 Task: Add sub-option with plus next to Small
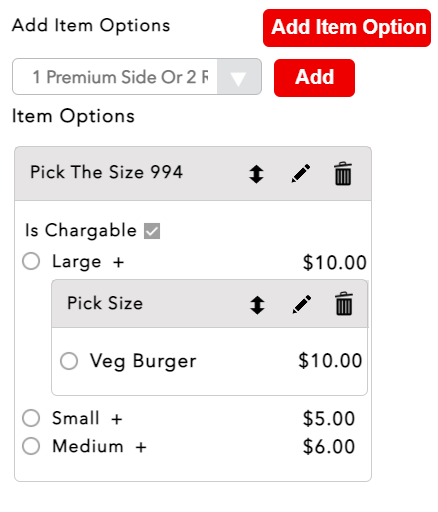point(117,419)
